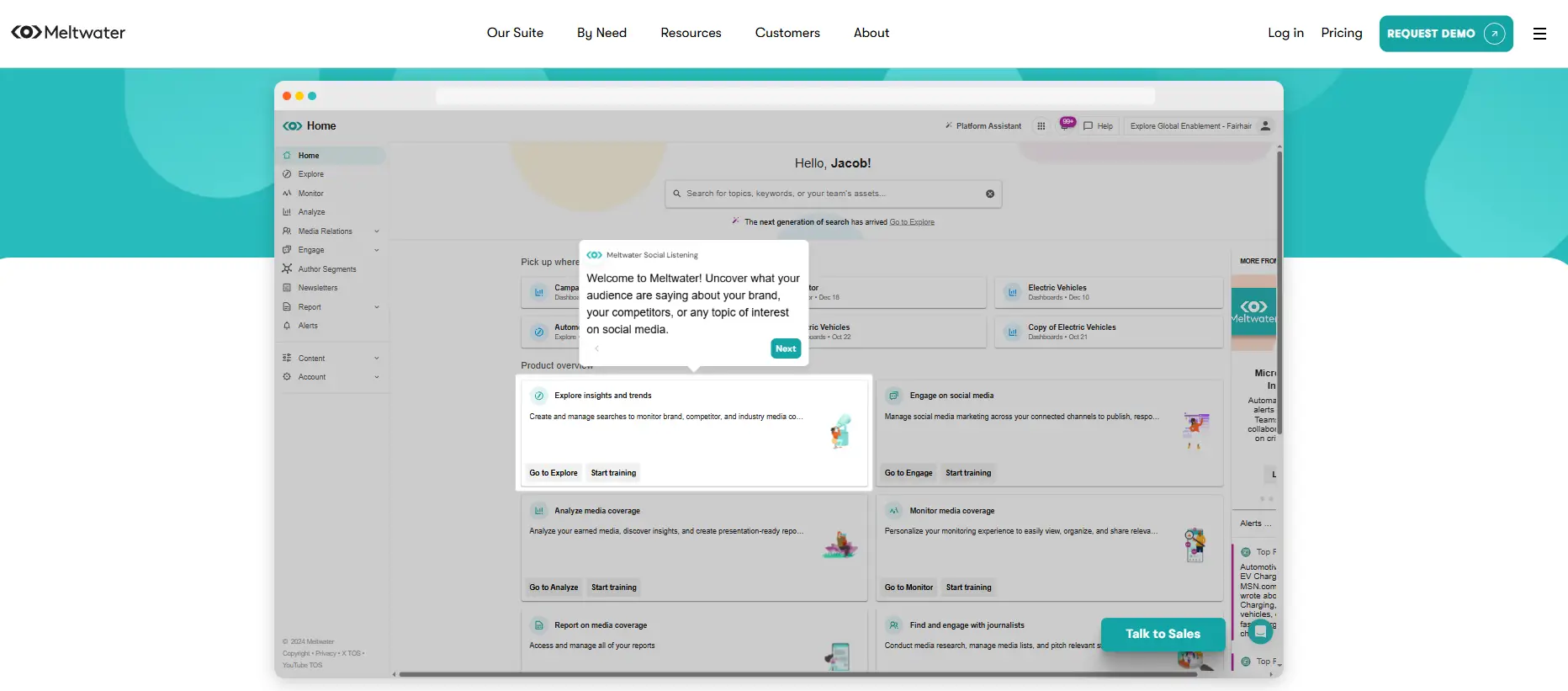This screenshot has width=1568, height=691.
Task: Click the Request Demo button
Action: click(x=1446, y=34)
